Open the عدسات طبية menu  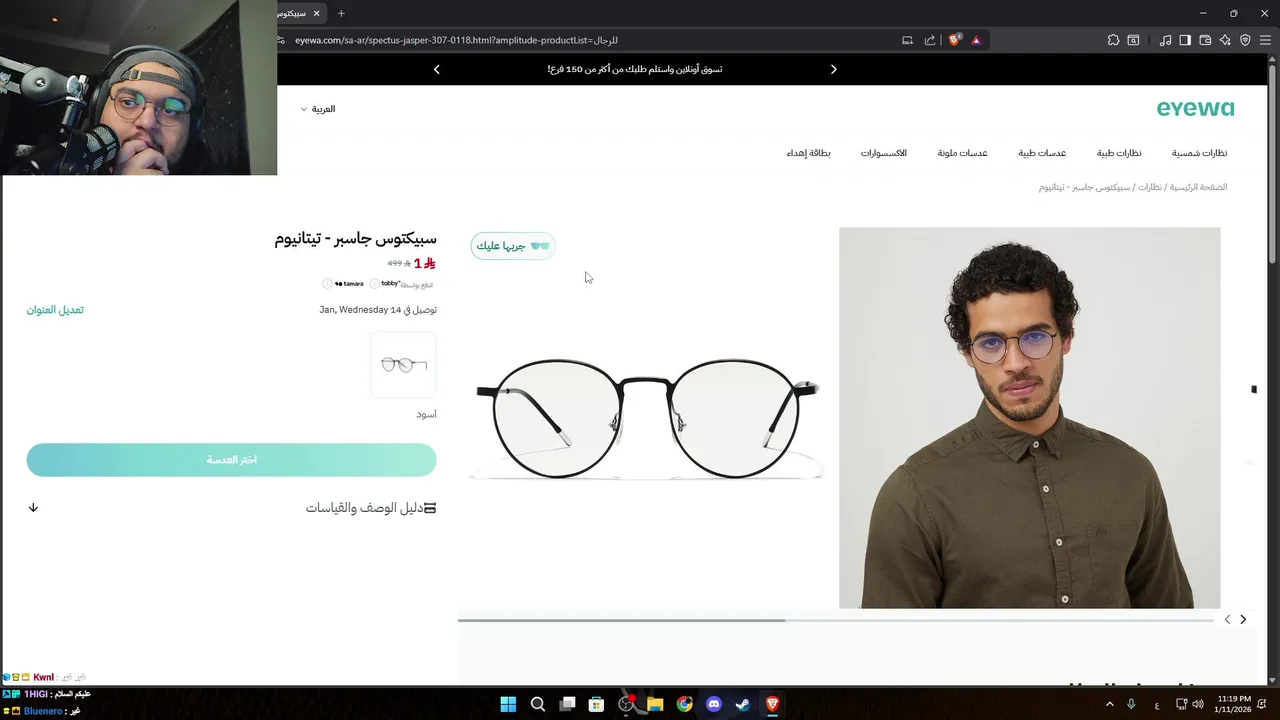tap(1042, 153)
